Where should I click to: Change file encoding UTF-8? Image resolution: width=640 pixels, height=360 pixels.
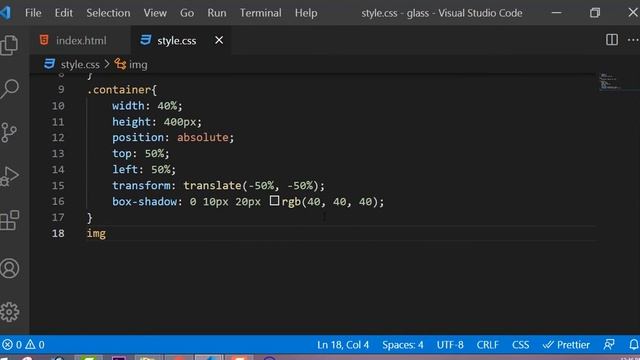click(x=450, y=345)
